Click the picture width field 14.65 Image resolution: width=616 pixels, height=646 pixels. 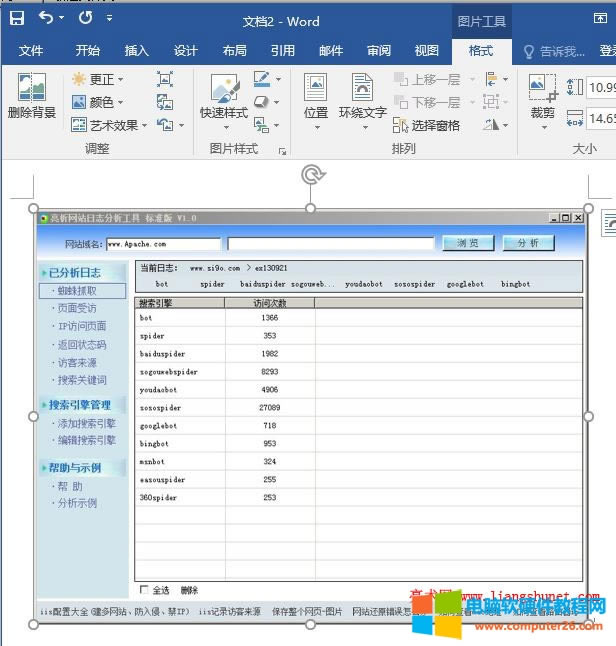point(601,119)
